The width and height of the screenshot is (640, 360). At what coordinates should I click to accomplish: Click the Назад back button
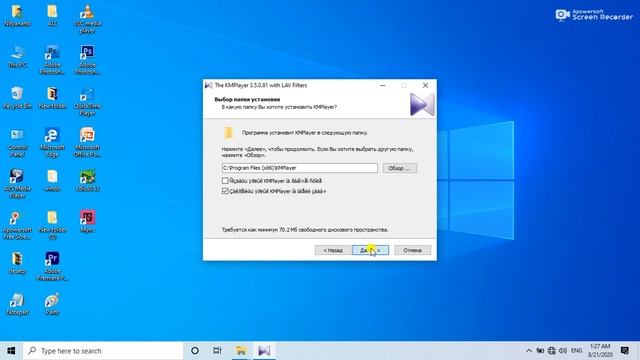tap(333, 250)
